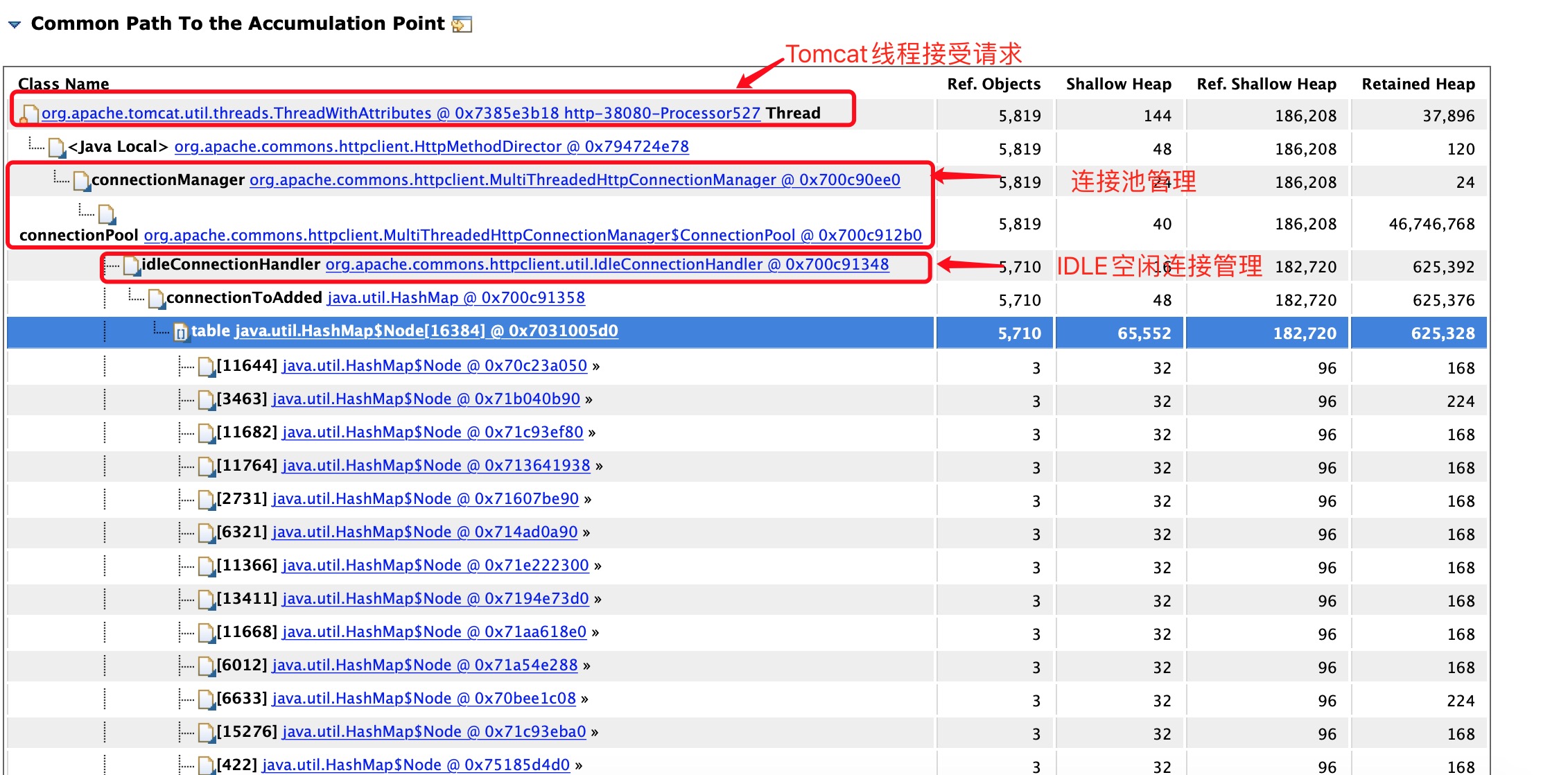1568x775 pixels.
Task: Open HashMap$Node @ 0x70c23a050 link
Action: [435, 365]
